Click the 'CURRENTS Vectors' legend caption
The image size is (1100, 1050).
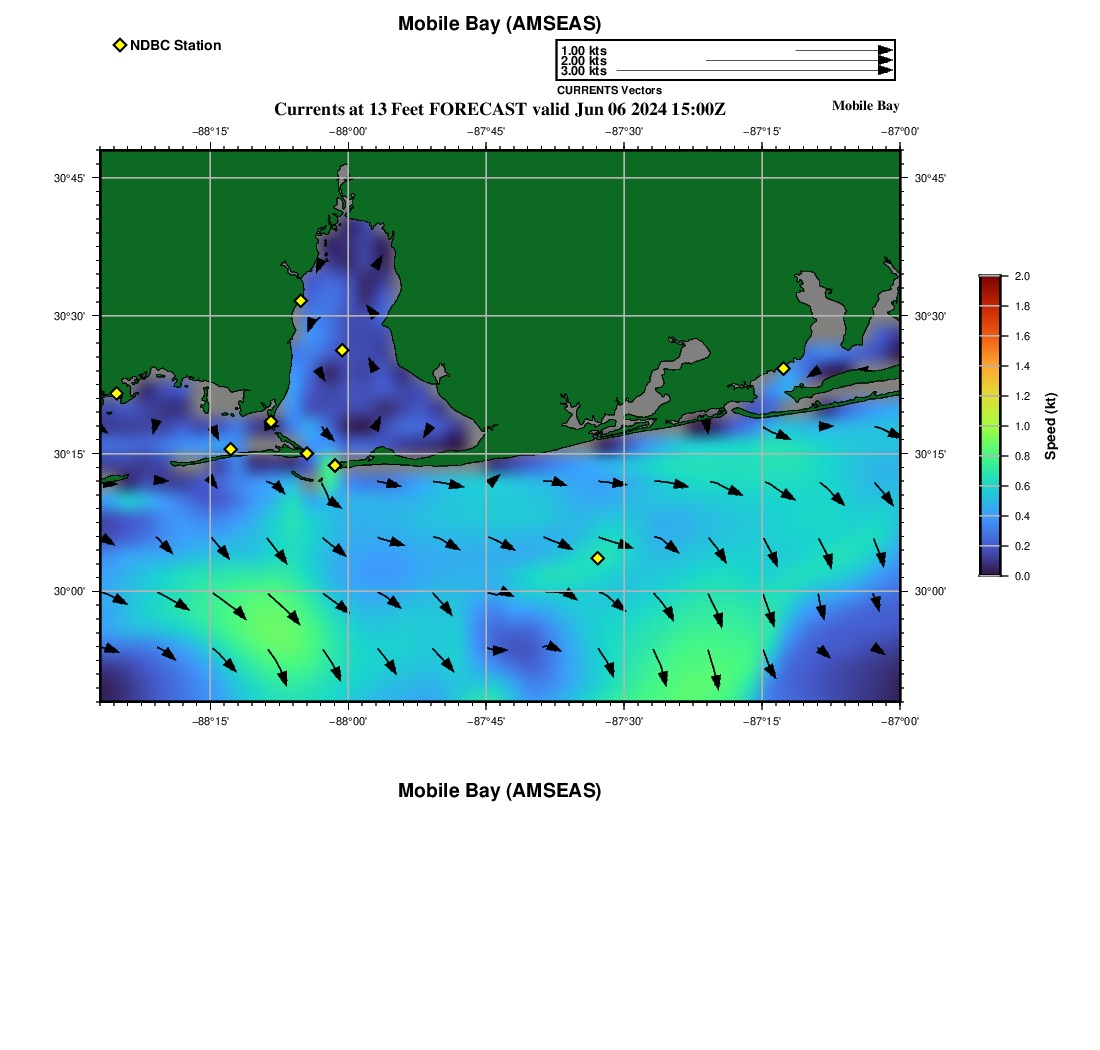609,90
